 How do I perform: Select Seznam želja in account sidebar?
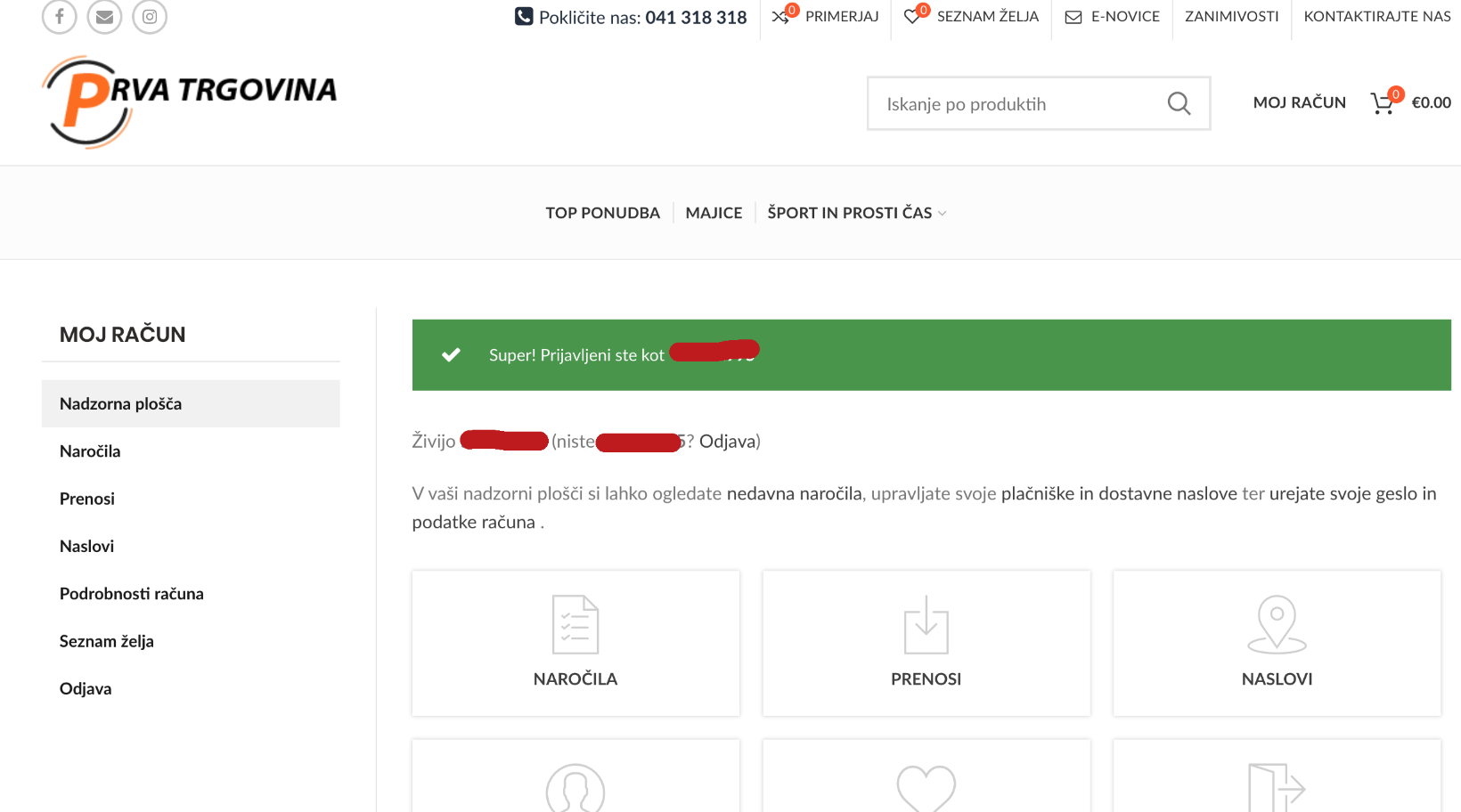[191, 641]
